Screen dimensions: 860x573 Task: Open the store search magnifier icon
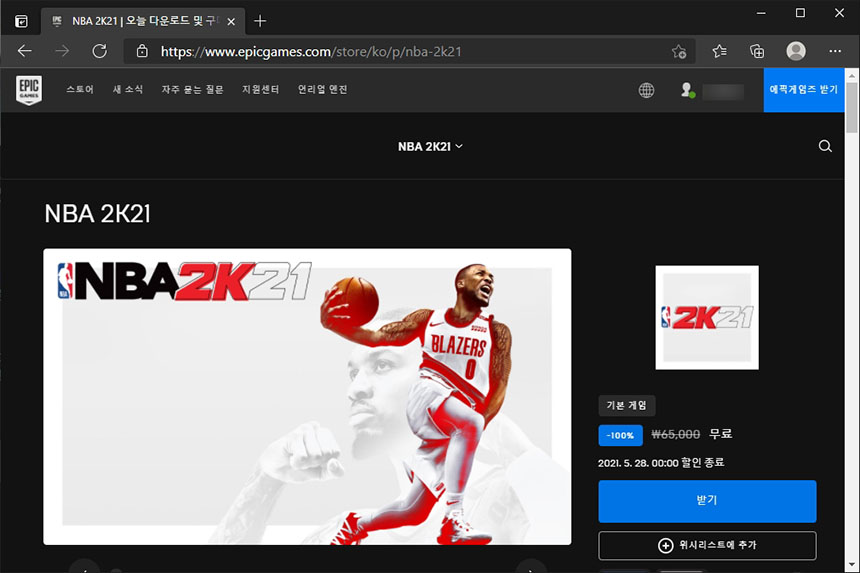click(825, 146)
